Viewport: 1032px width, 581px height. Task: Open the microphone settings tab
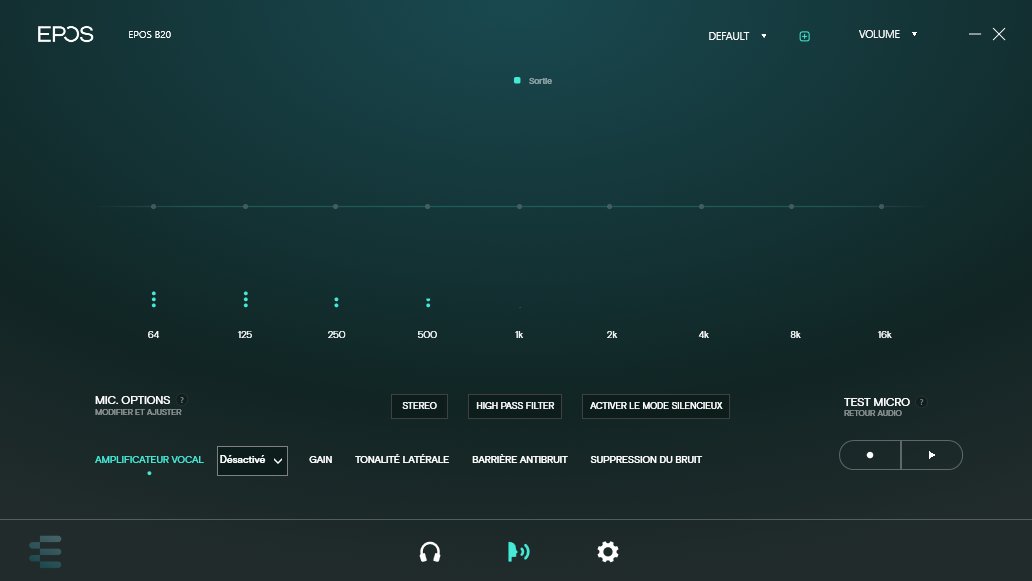(x=518, y=552)
